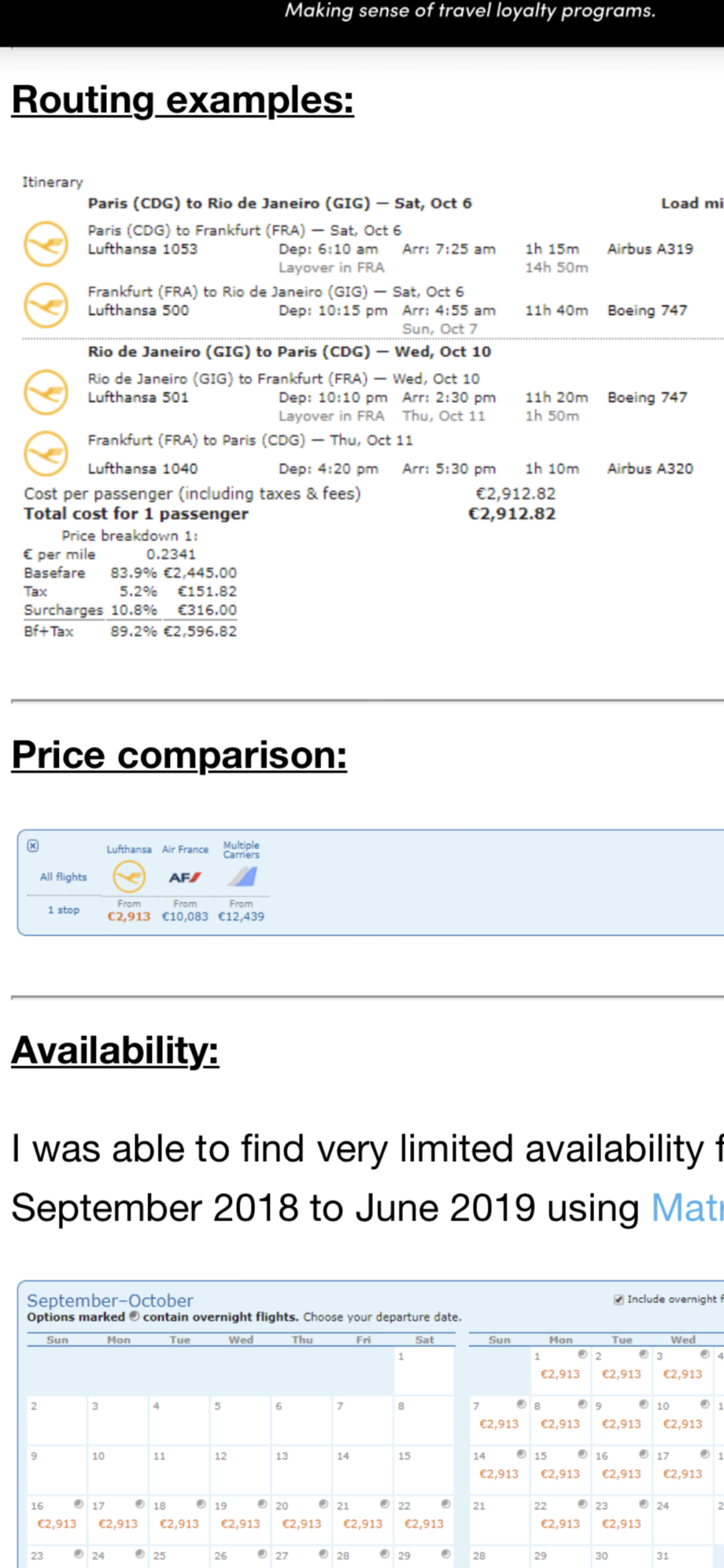Select the Air France AF logo

coord(185,877)
